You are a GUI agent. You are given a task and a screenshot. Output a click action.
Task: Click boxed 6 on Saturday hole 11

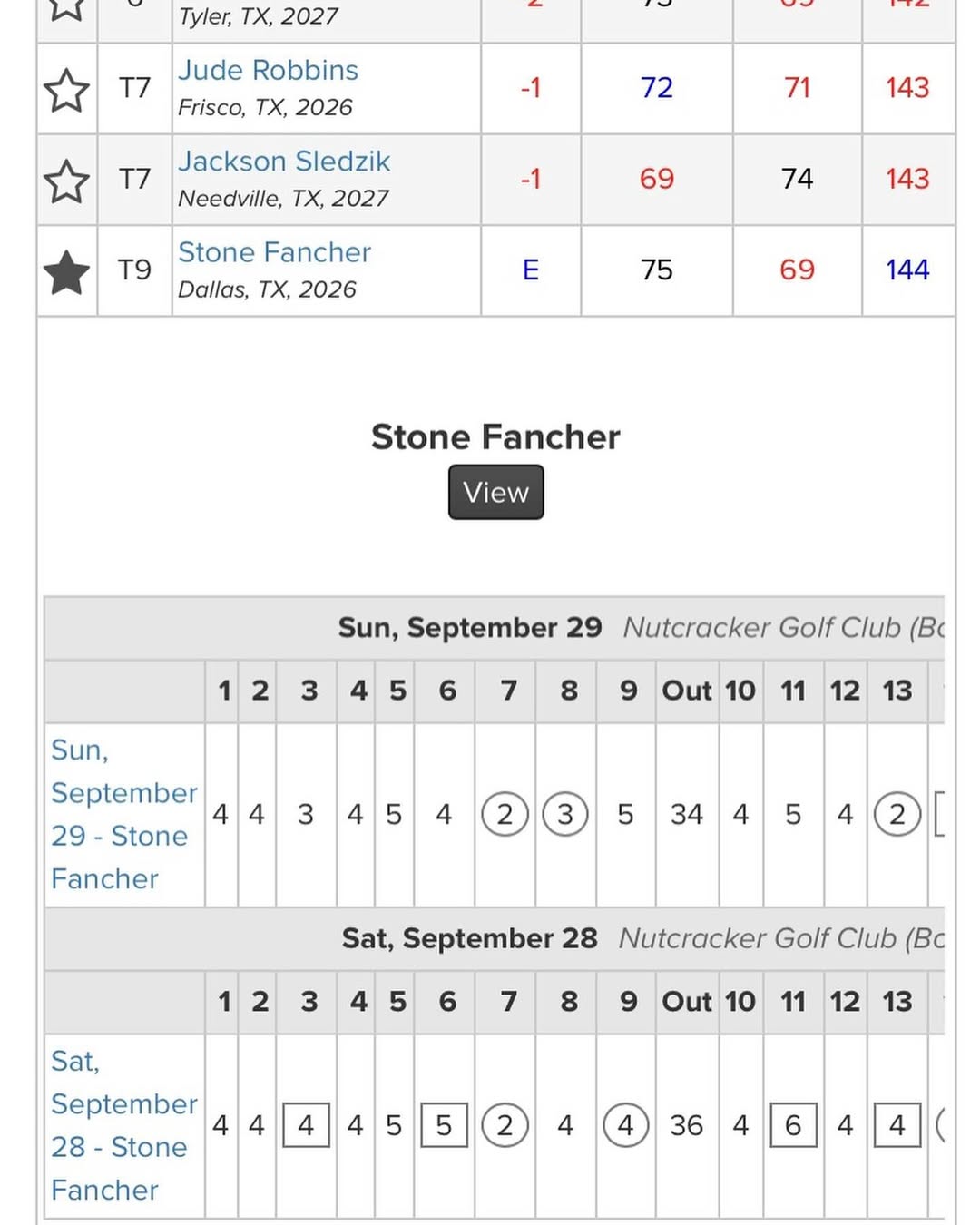(793, 1125)
